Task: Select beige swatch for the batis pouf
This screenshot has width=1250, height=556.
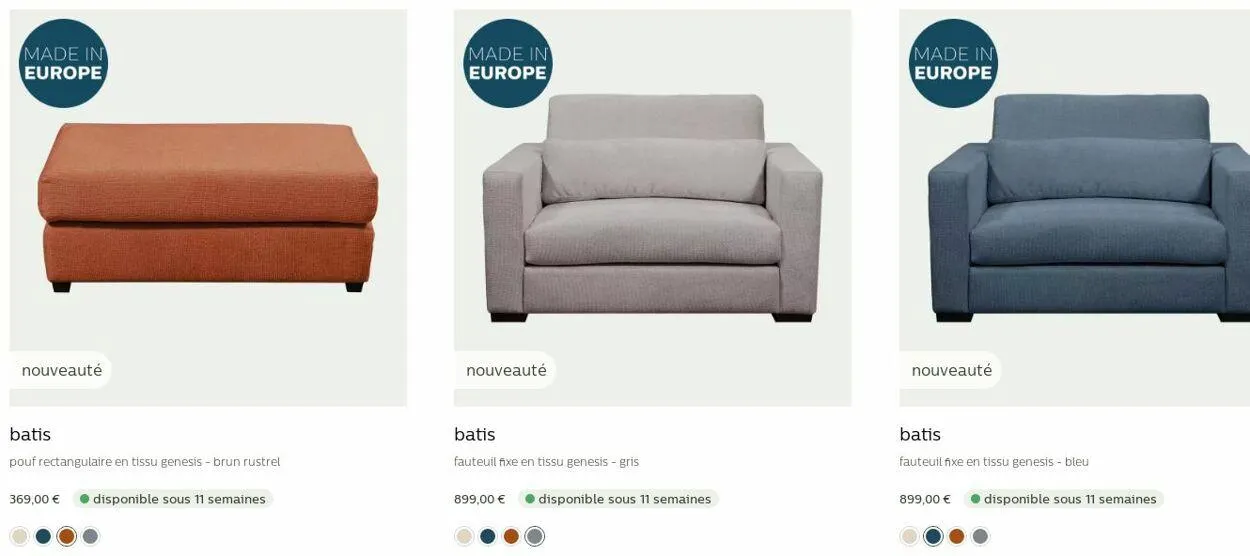Action: tap(19, 536)
